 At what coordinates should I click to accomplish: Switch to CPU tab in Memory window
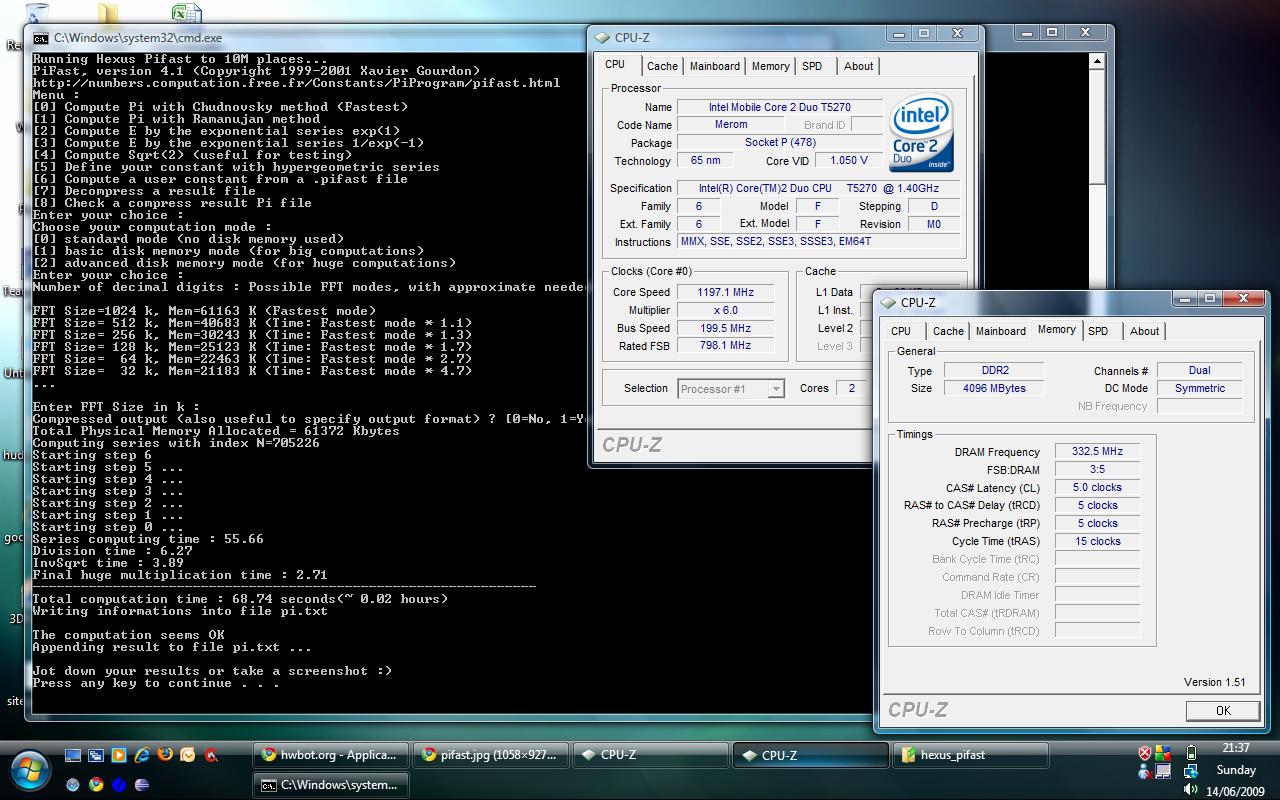tap(901, 331)
